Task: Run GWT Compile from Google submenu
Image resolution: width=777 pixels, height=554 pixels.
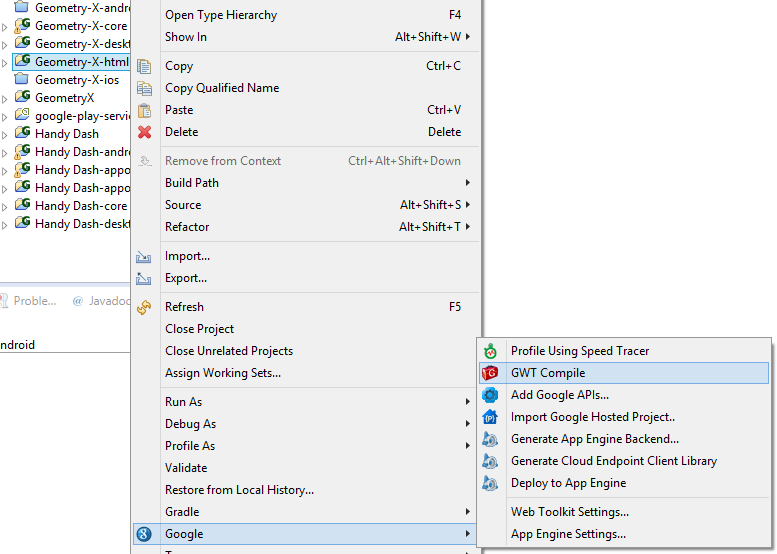Action: pyautogui.click(x=624, y=373)
